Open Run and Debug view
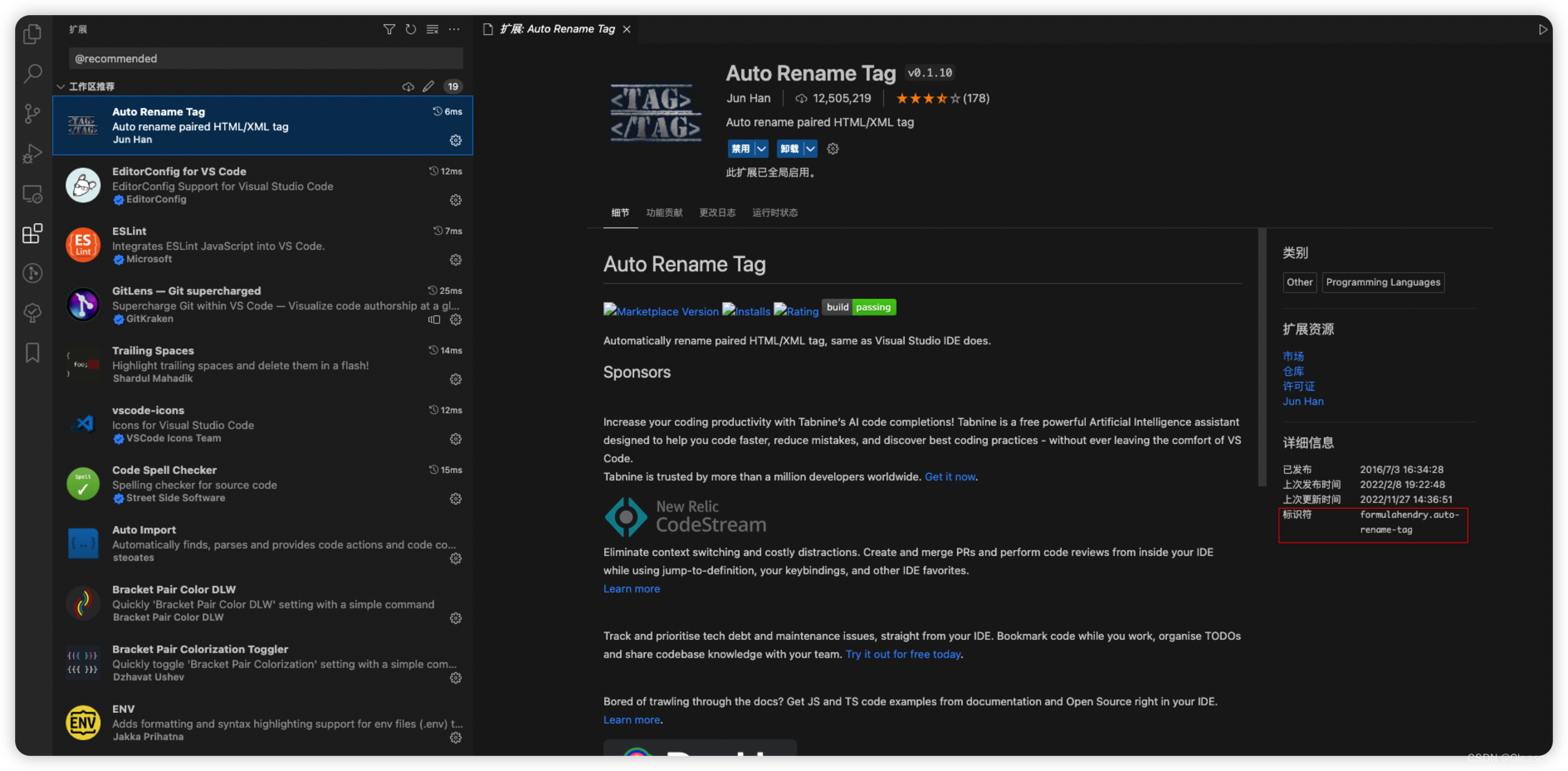1568x771 pixels. pyautogui.click(x=32, y=154)
